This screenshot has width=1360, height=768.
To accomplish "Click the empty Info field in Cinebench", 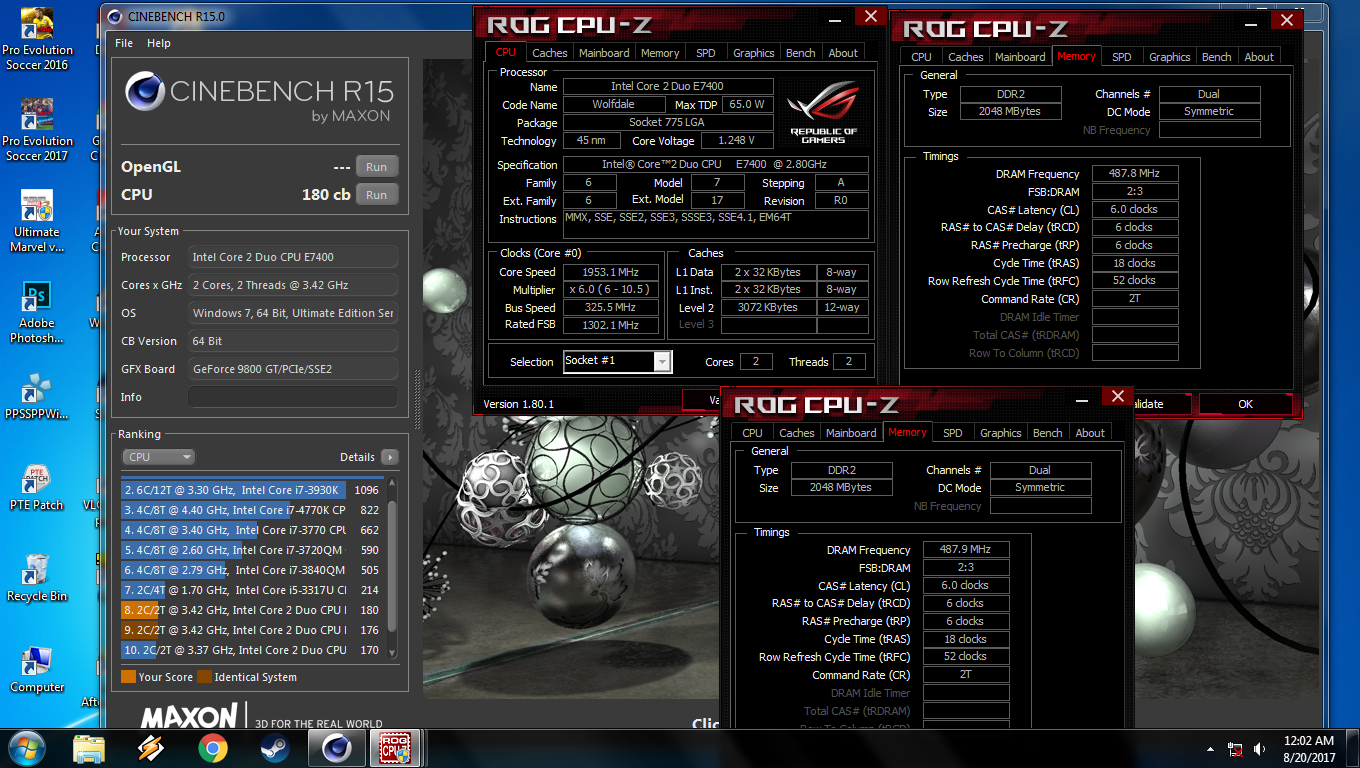I will [x=293, y=397].
